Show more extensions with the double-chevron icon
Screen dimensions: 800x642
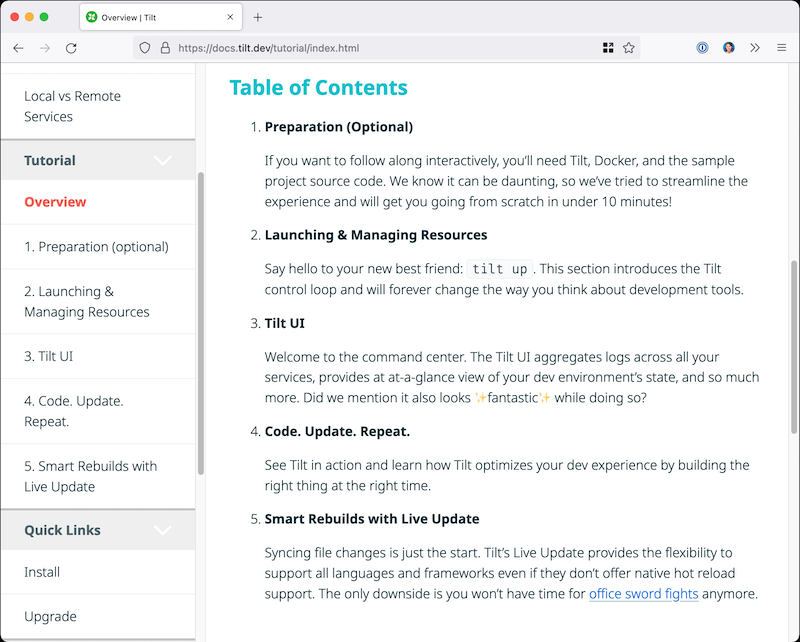click(x=755, y=48)
